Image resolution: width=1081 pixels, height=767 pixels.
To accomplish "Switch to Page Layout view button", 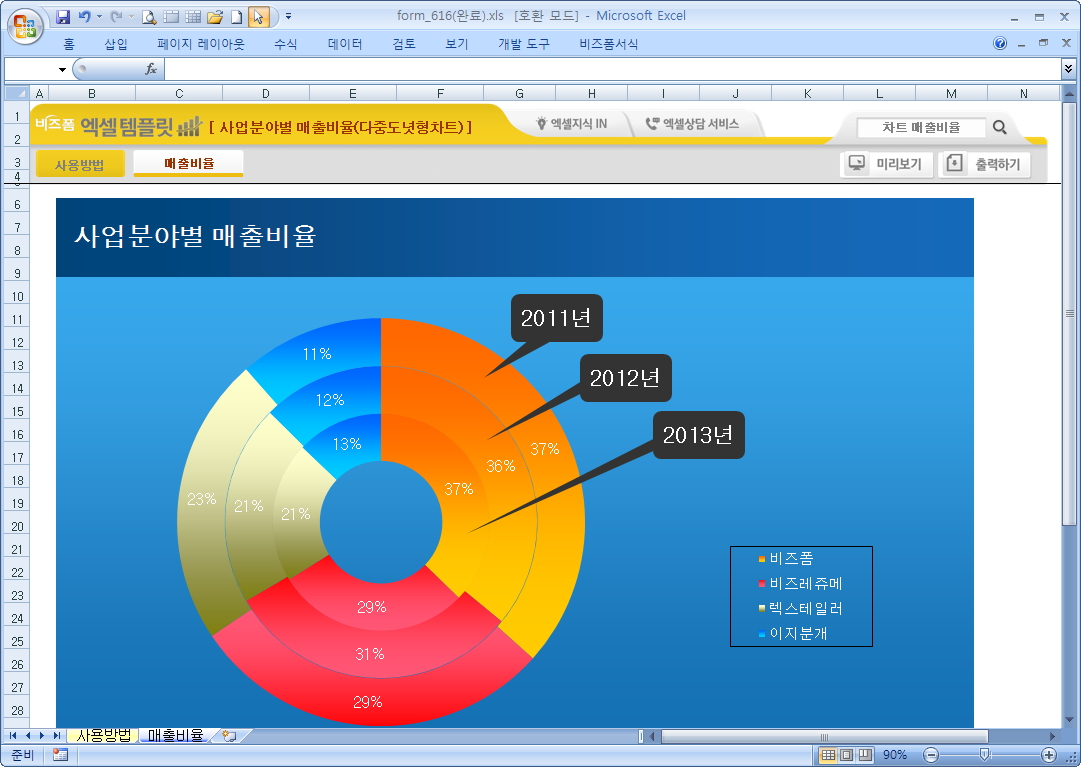I will coord(846,755).
